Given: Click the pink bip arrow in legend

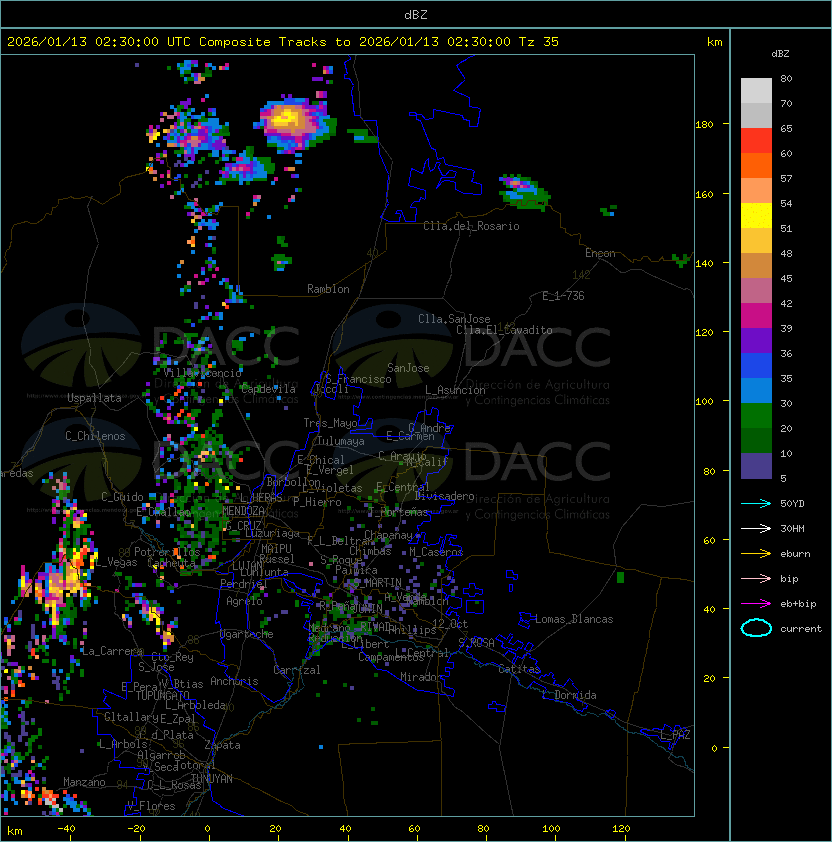Looking at the screenshot, I should (x=756, y=578).
